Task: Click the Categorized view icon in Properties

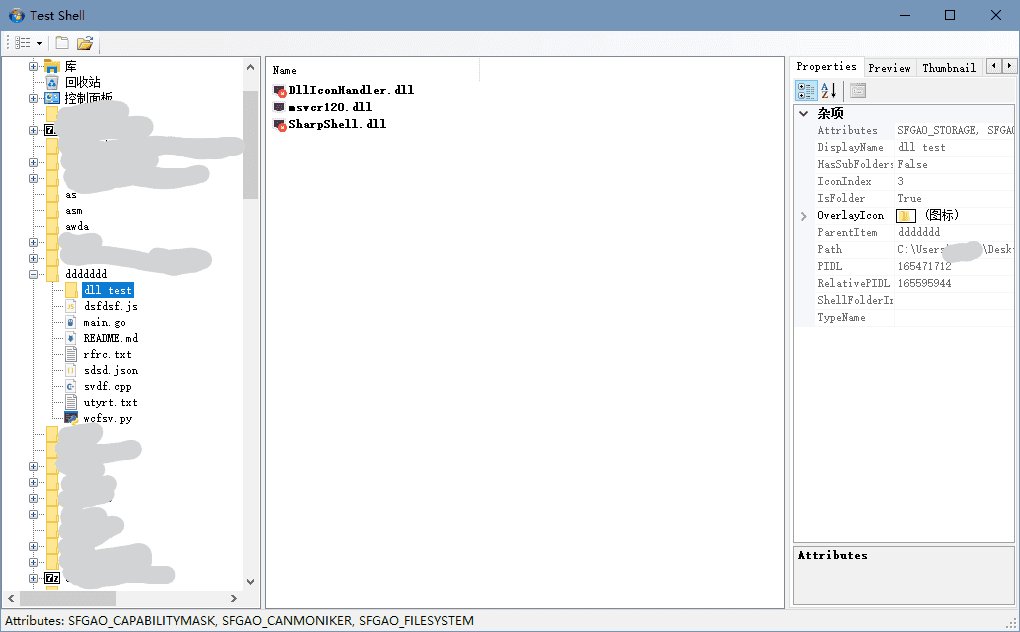Action: click(806, 91)
